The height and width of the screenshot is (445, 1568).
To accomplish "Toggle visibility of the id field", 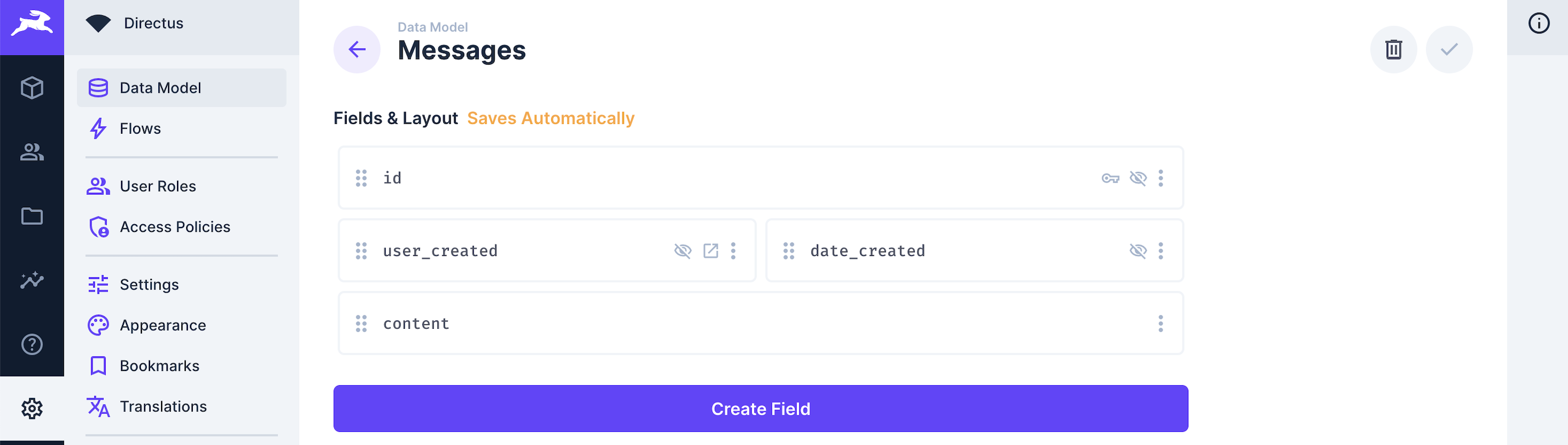I will (x=1138, y=178).
